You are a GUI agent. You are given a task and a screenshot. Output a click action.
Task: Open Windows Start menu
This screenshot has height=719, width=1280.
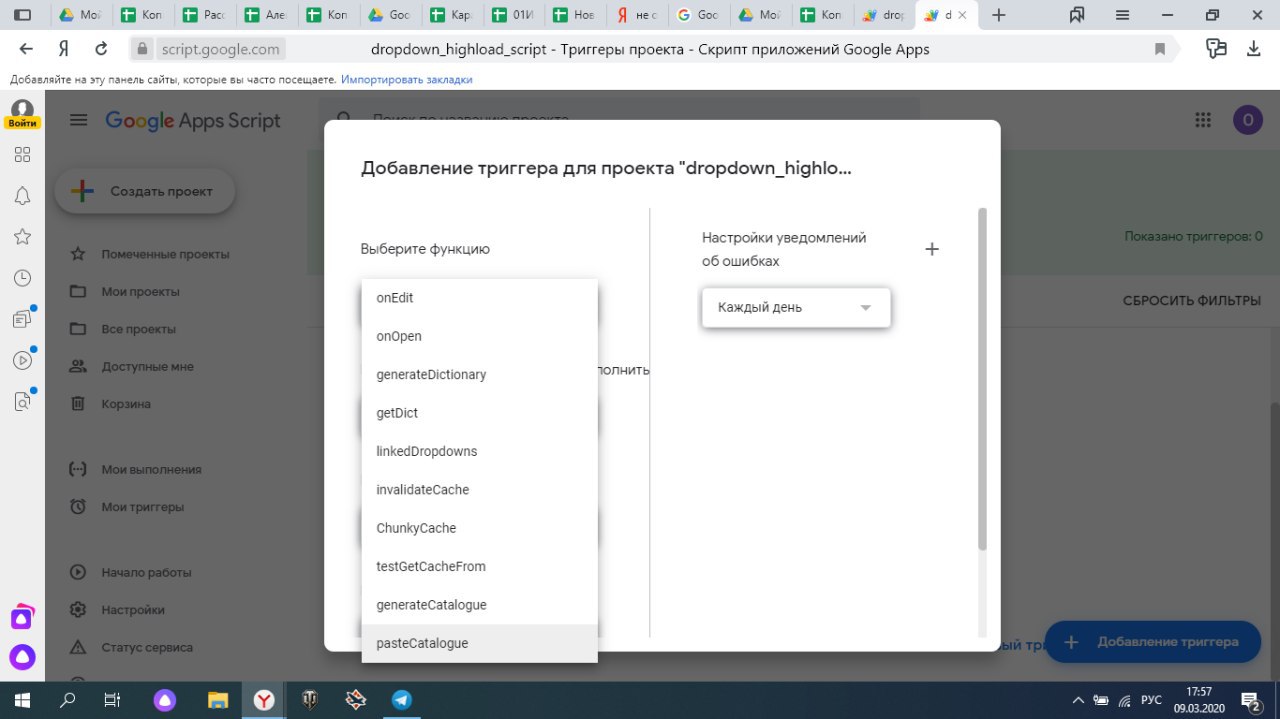[22, 700]
